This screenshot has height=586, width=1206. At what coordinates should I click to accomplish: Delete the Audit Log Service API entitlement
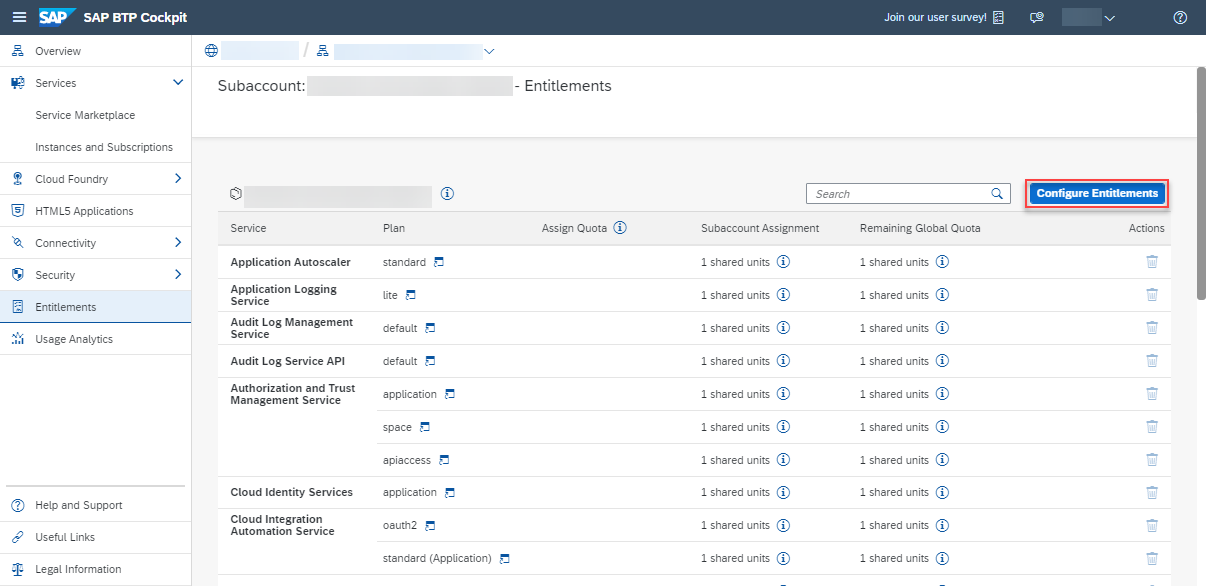(1152, 361)
